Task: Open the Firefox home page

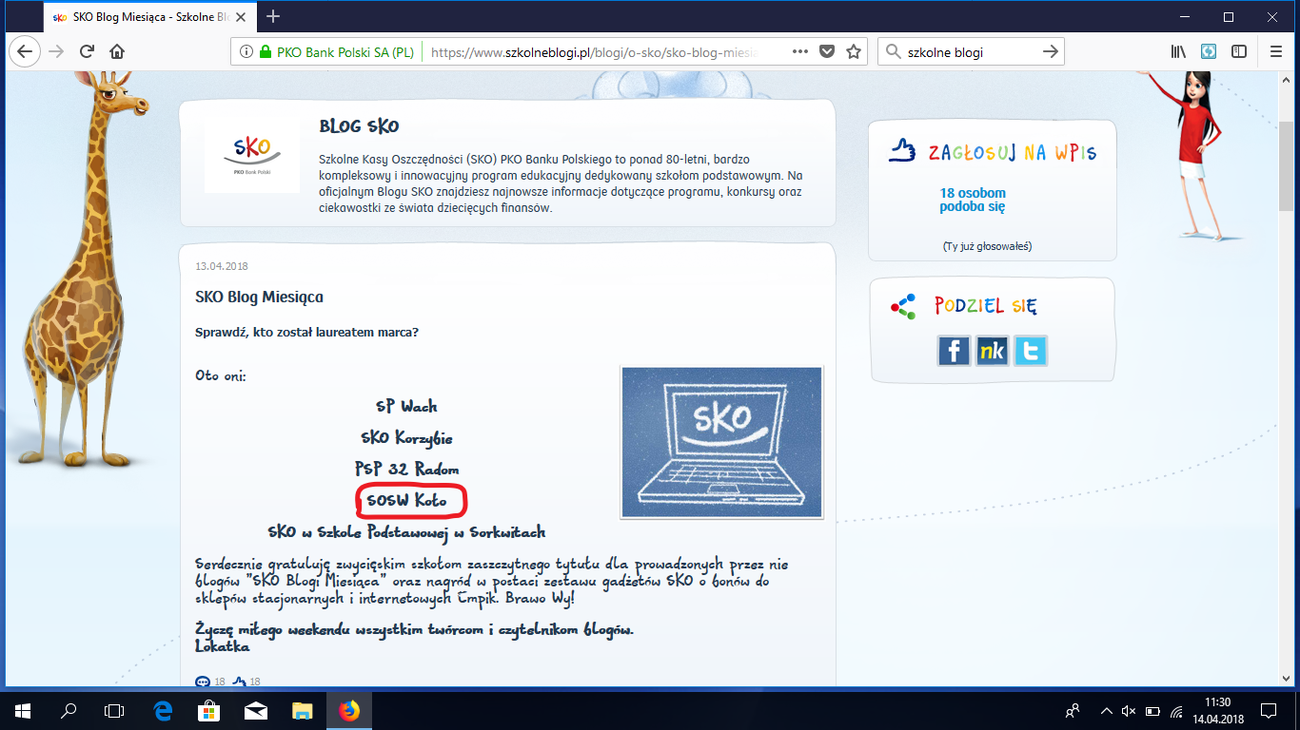Action: point(117,51)
